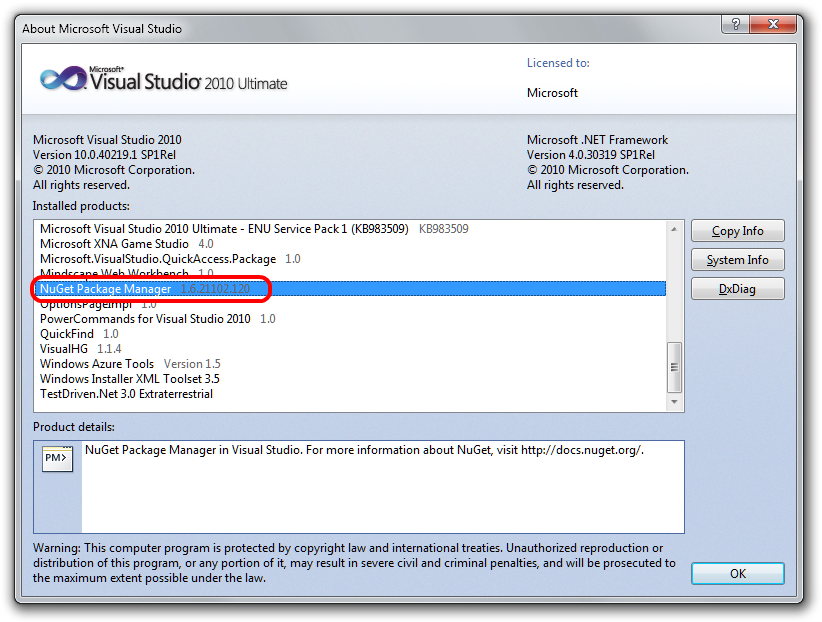Click the Visual Studio infinity logo
This screenshot has width=822, height=622.
click(x=62, y=79)
